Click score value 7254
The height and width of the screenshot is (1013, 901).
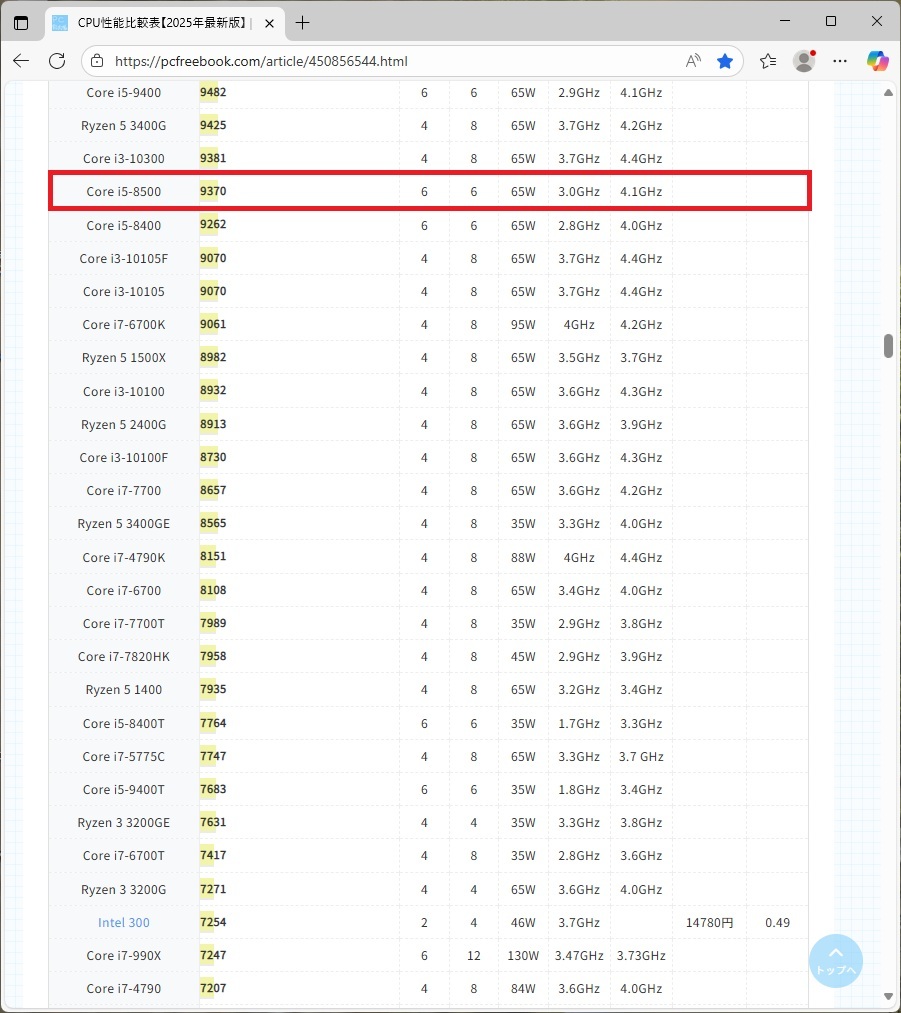click(213, 922)
